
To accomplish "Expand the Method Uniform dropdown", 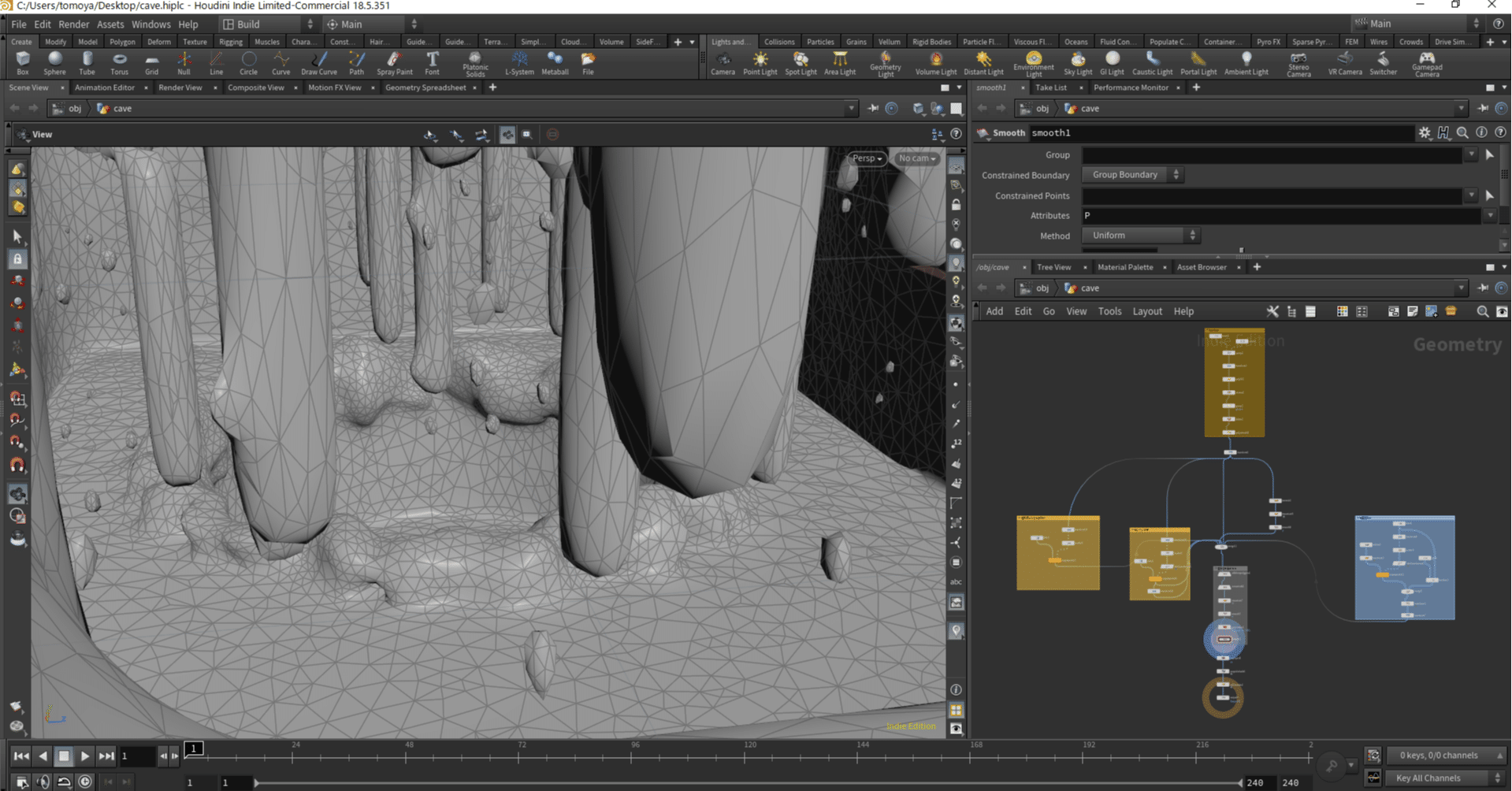I will [1141, 236].
